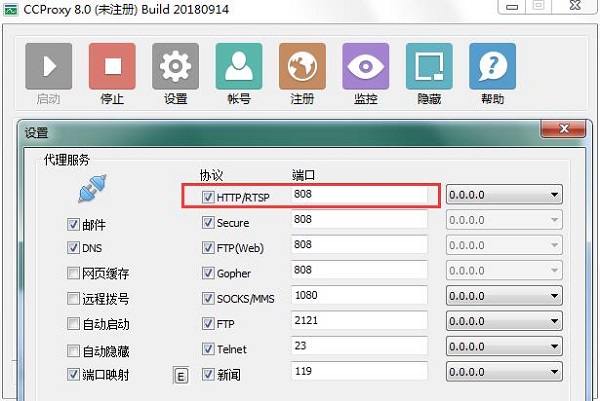
Task: Click the SOCKS/MMS port field 1080
Action: point(359,295)
